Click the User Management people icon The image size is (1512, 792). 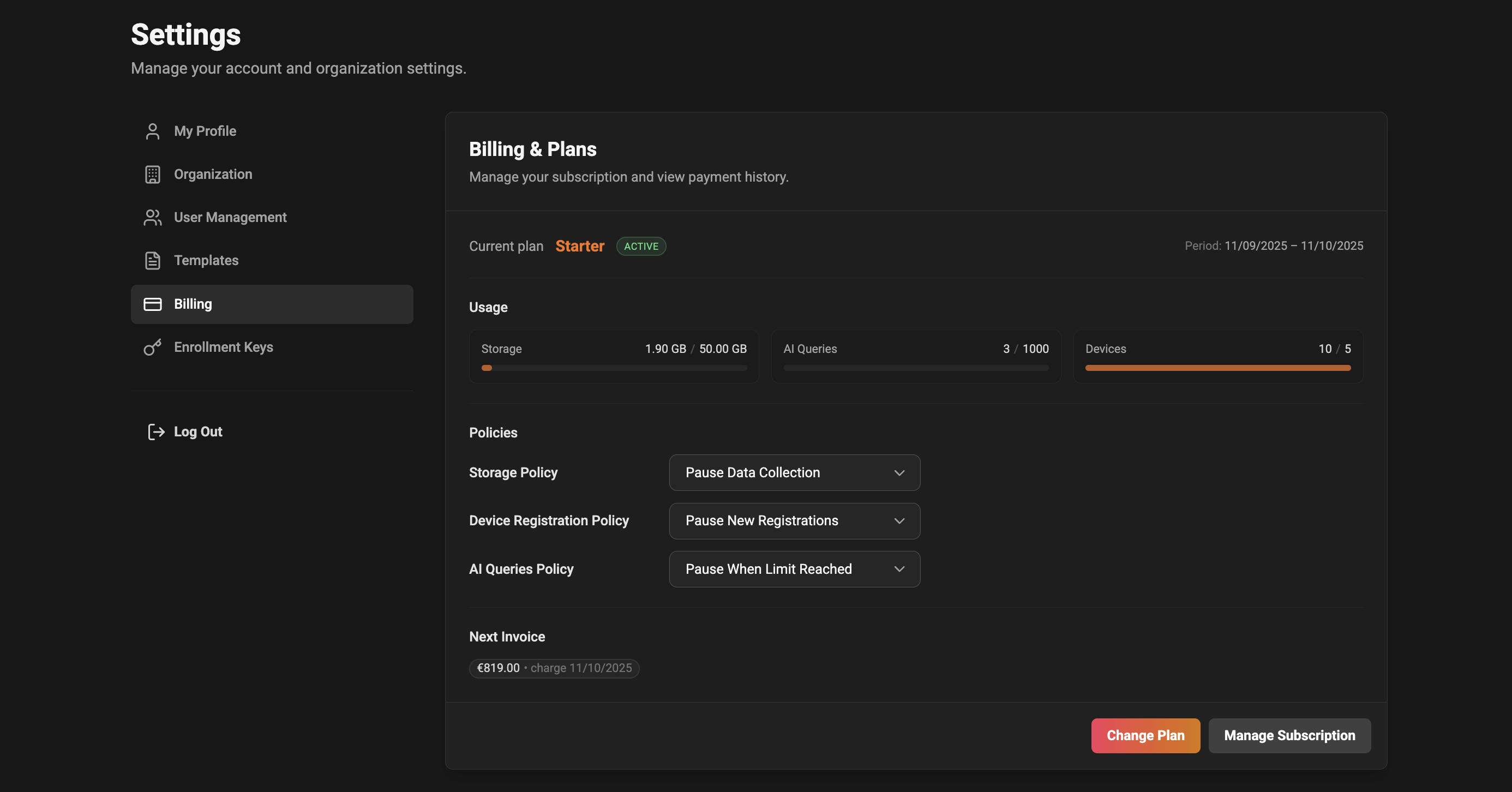(x=153, y=217)
